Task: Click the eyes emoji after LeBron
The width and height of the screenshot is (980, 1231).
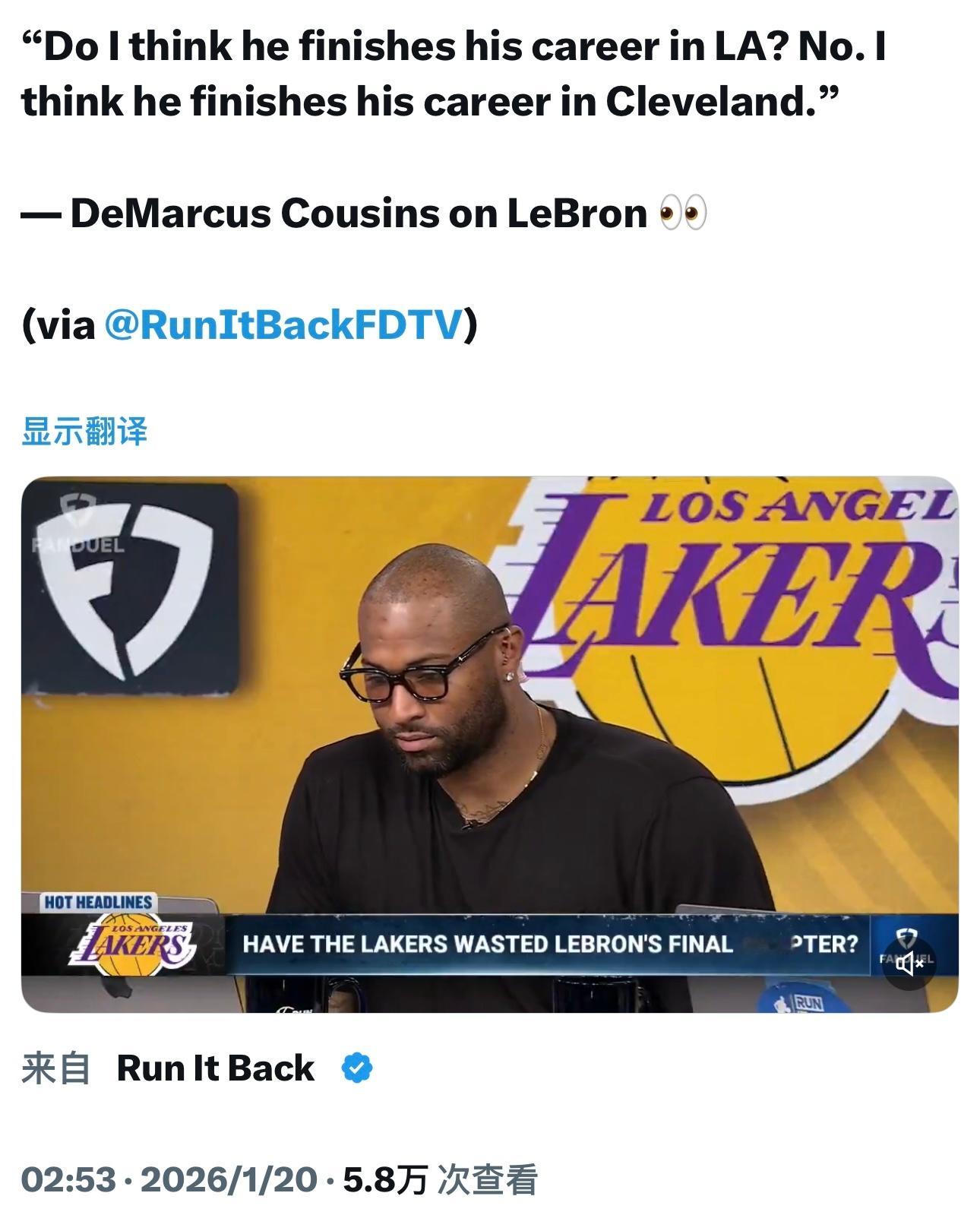Action: (682, 214)
